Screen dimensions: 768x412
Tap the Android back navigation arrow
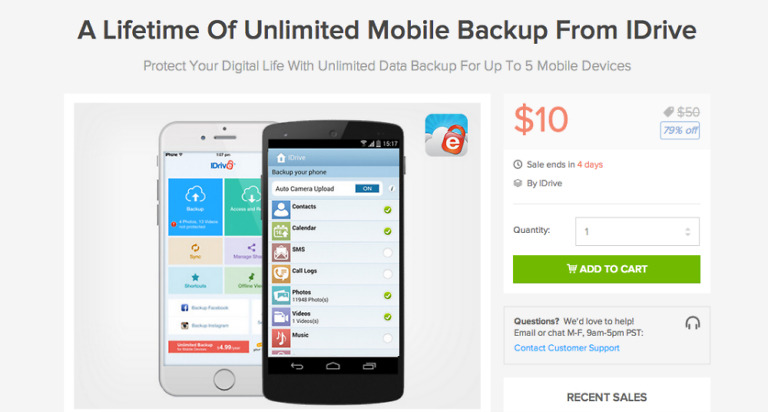[x=297, y=366]
